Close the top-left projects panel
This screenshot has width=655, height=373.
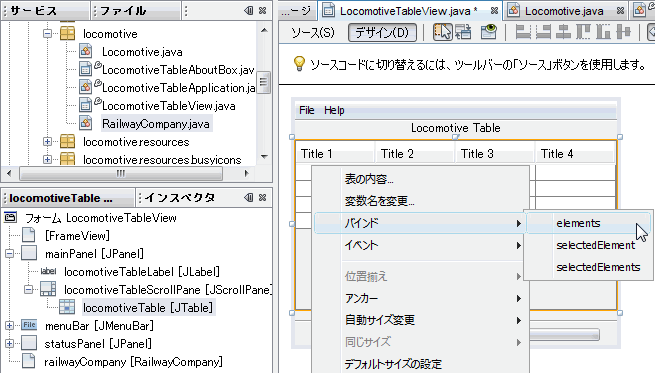click(x=262, y=10)
